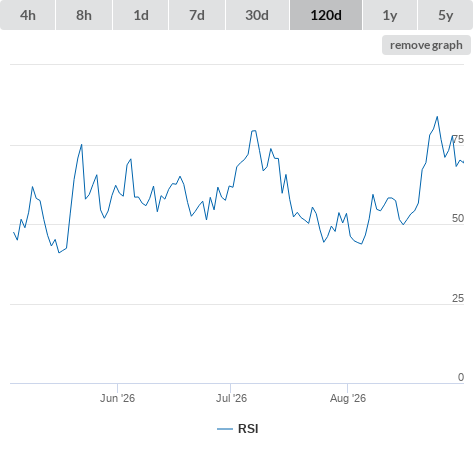Click the 50 y-axis label
474x455 pixels.
click(x=458, y=218)
